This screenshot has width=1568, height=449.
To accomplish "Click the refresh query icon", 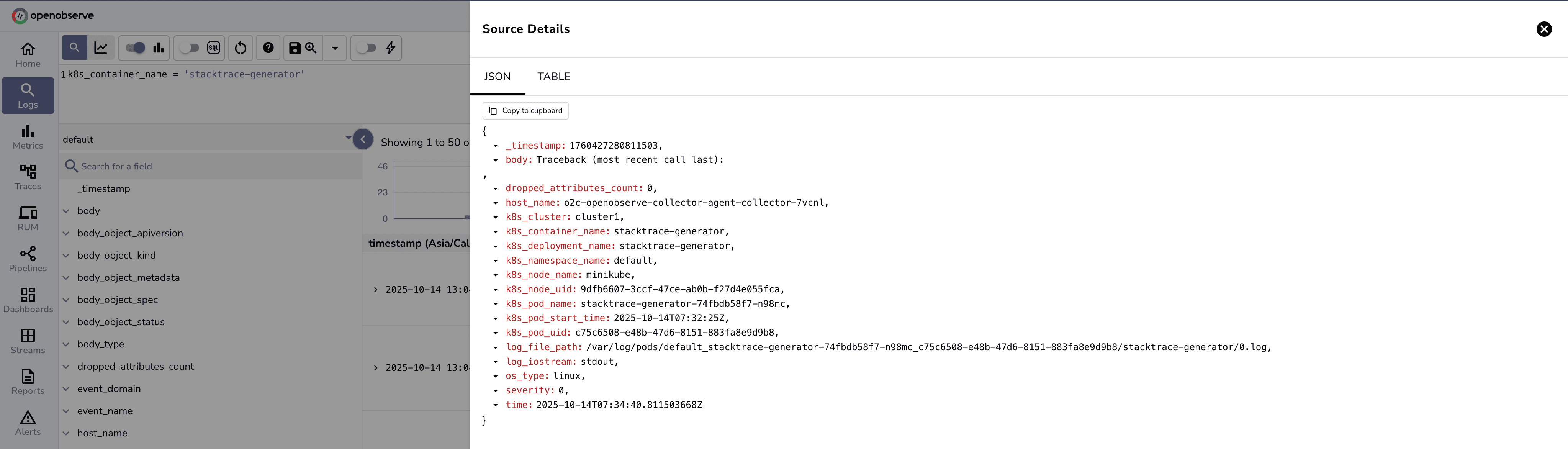I will click(241, 48).
